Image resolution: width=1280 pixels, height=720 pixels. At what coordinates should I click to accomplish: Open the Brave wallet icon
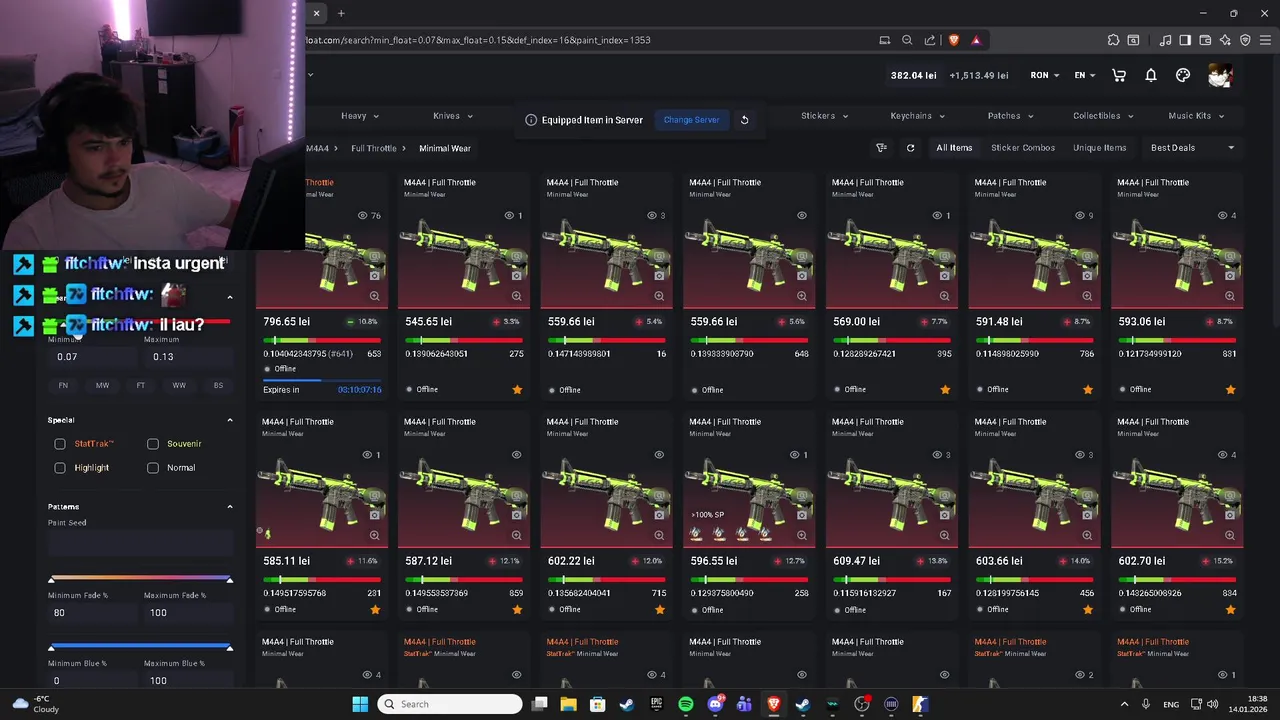tap(1205, 40)
